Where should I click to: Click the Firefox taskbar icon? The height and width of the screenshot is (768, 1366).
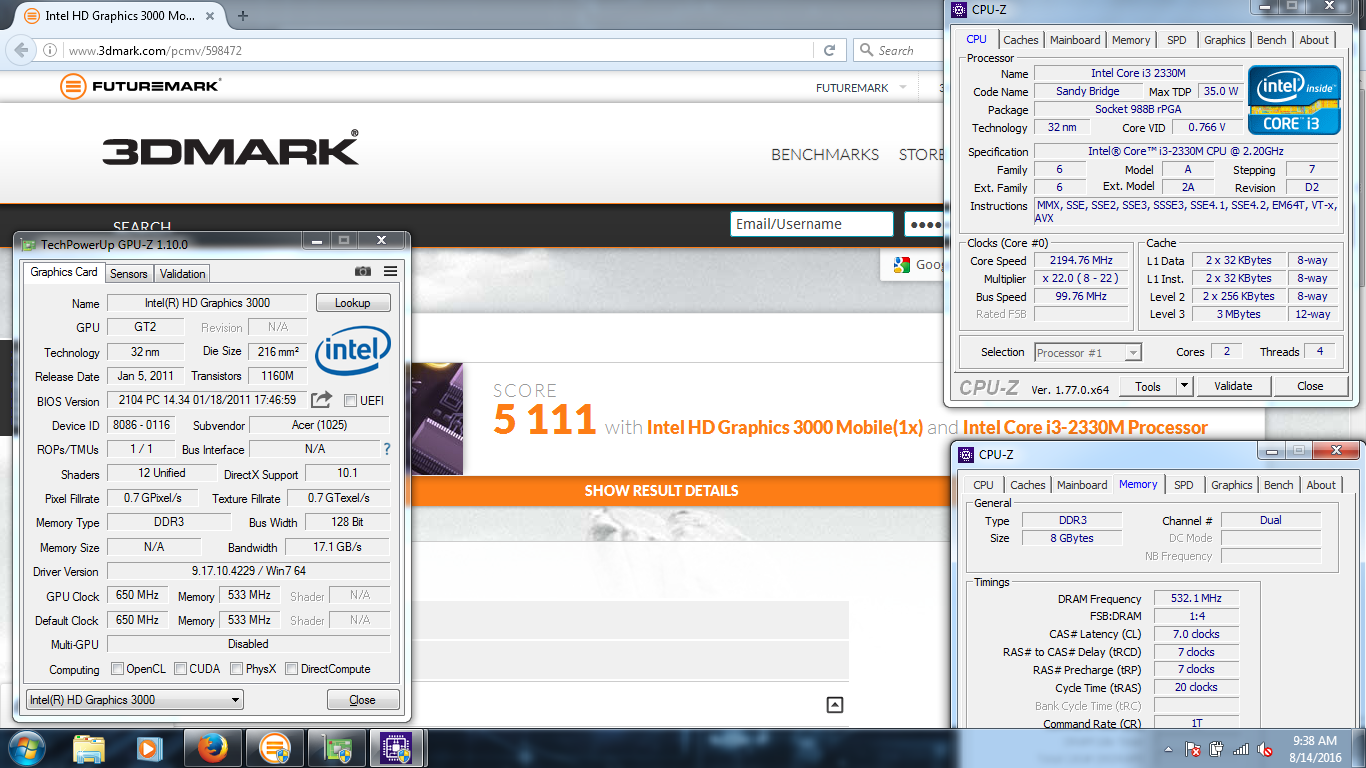tap(212, 747)
